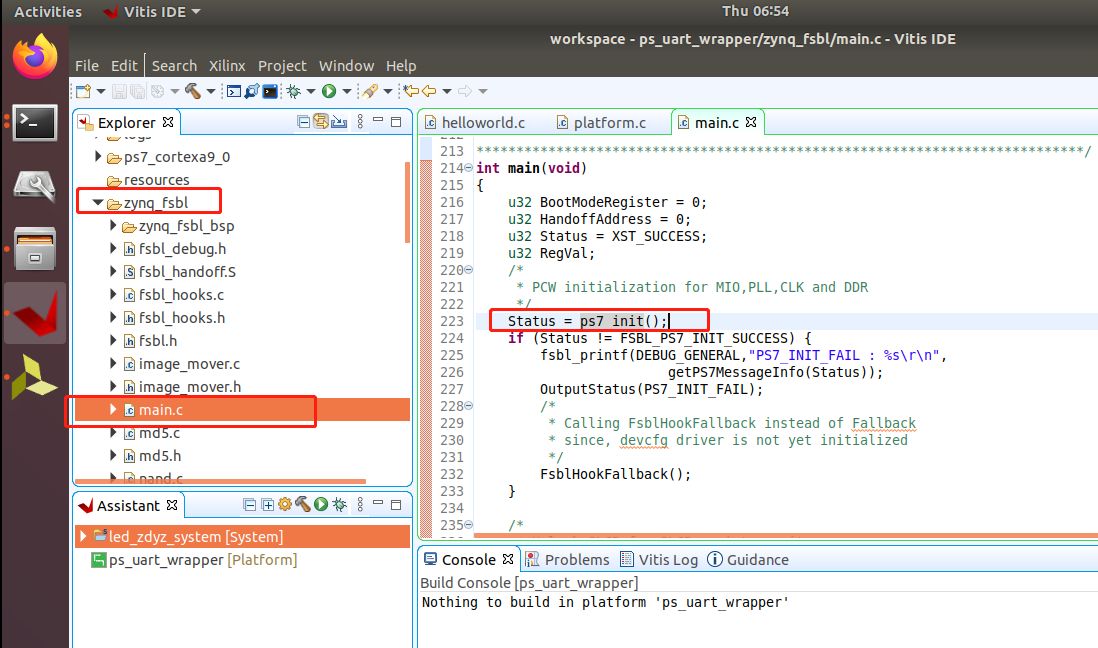
Task: Run the application using the green play icon
Action: (x=328, y=90)
